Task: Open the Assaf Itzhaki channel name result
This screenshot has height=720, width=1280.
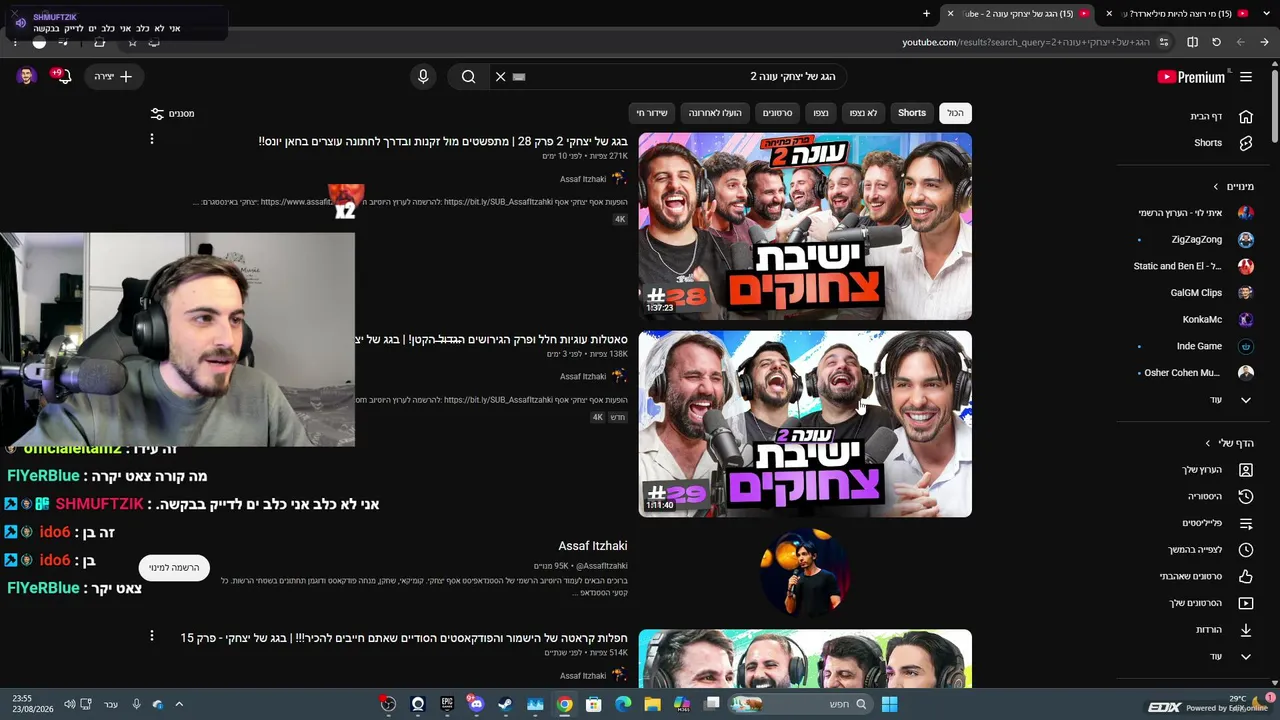Action: click(x=593, y=546)
